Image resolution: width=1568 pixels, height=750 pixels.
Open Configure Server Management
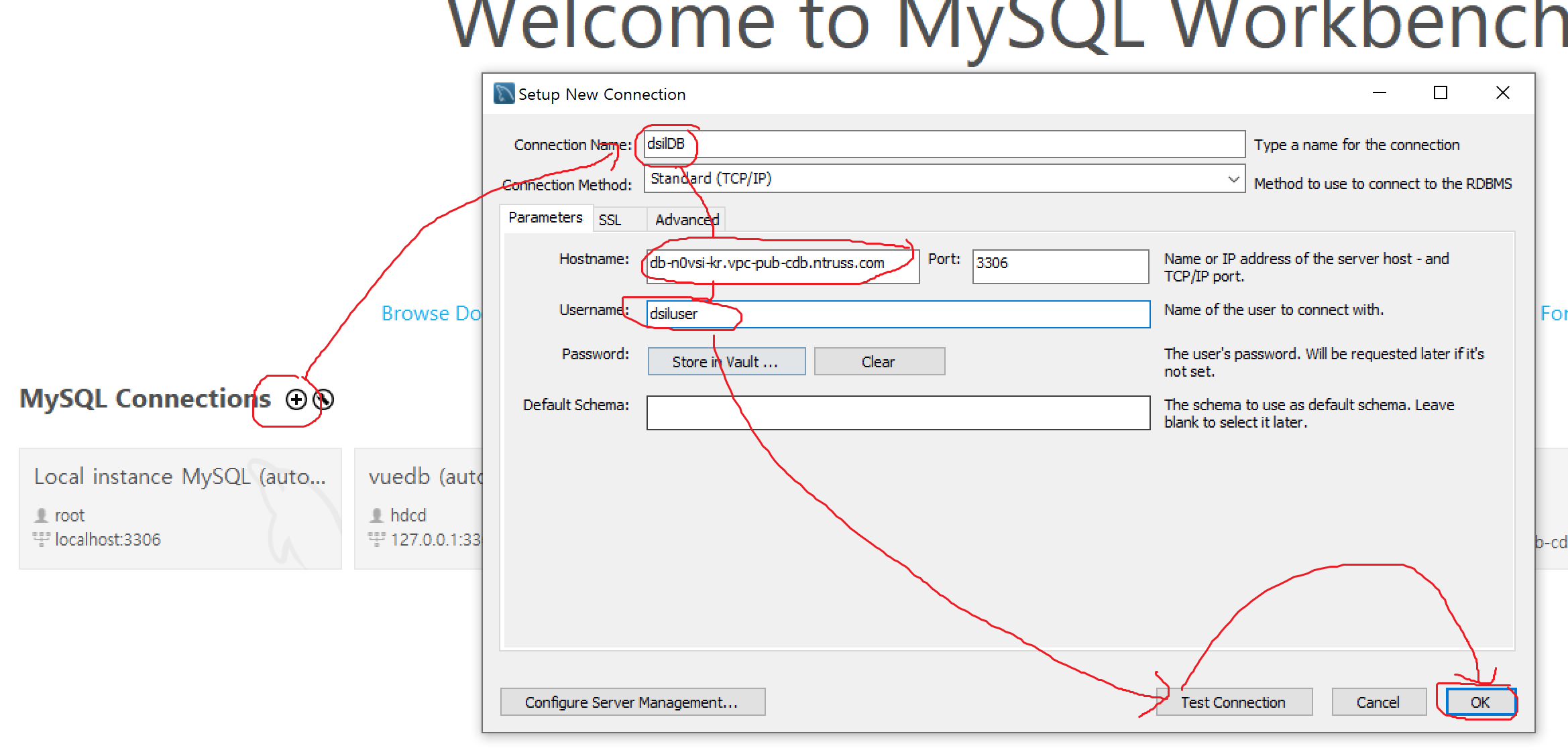632,702
